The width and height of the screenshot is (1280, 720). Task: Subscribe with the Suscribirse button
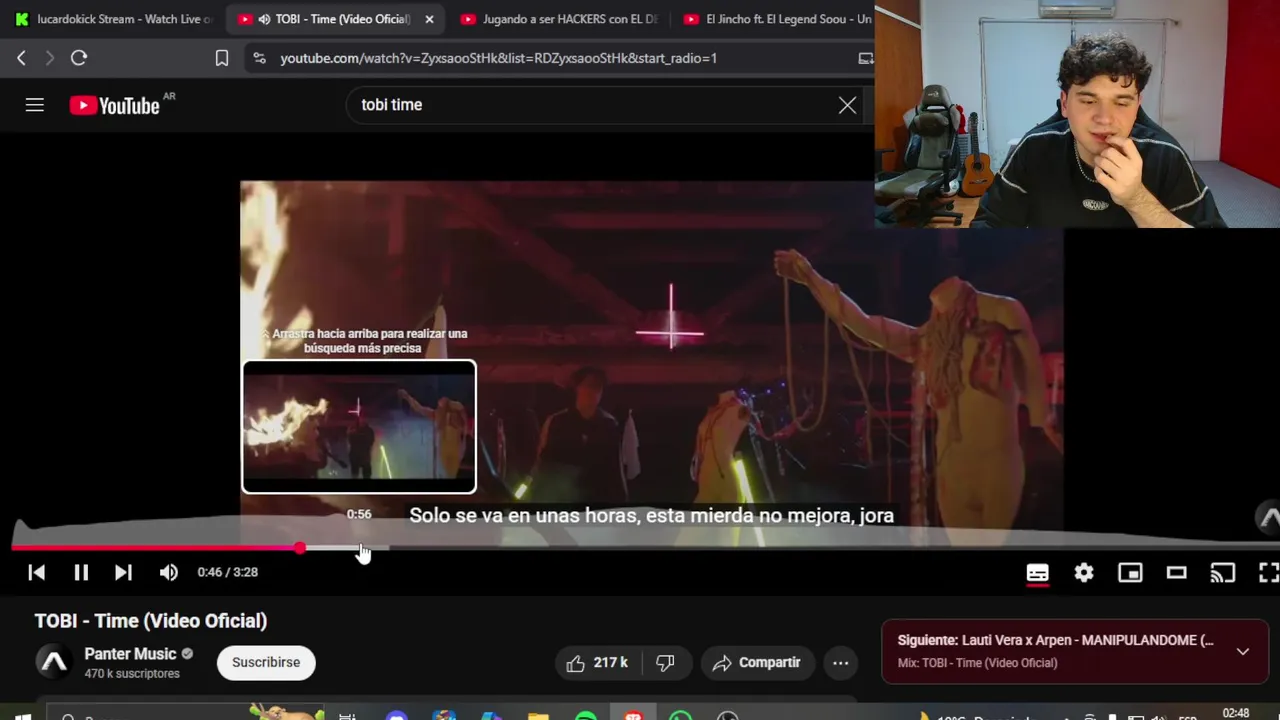[x=266, y=662]
